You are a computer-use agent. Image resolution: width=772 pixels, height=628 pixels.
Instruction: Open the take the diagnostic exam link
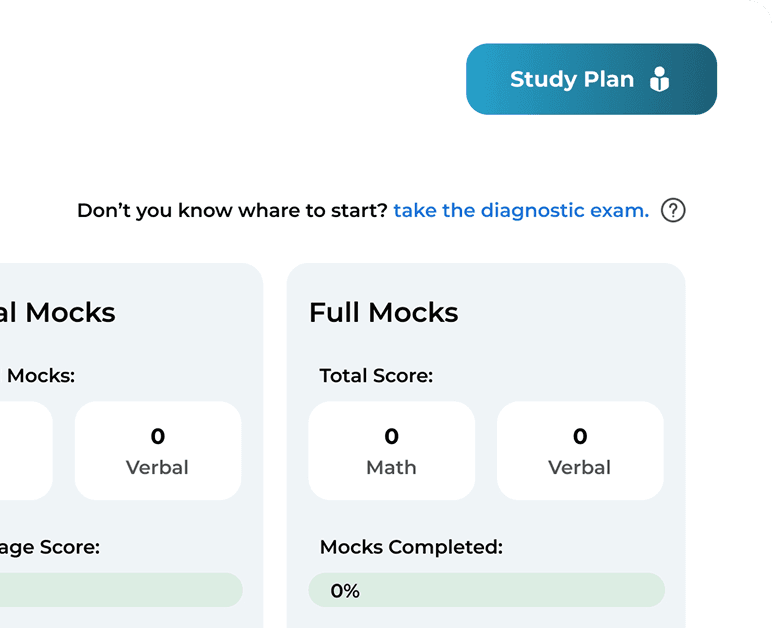coord(520,211)
